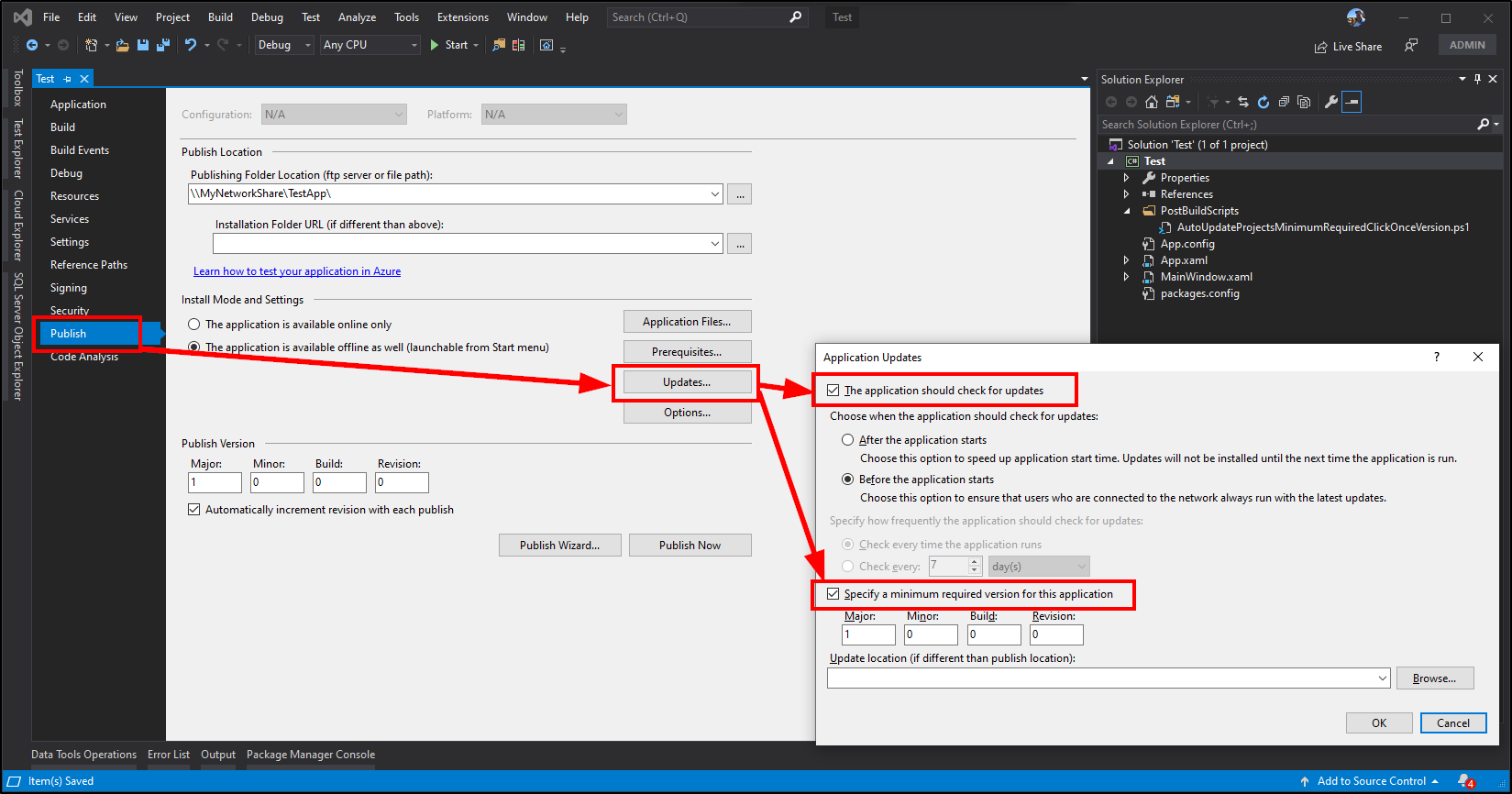Click the live preview toolbar icon
Viewport: 1512px width, 794px height.
coord(546,45)
